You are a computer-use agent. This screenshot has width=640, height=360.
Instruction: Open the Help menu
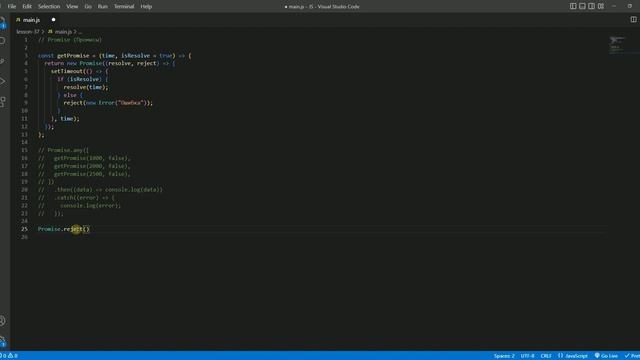(x=146, y=7)
